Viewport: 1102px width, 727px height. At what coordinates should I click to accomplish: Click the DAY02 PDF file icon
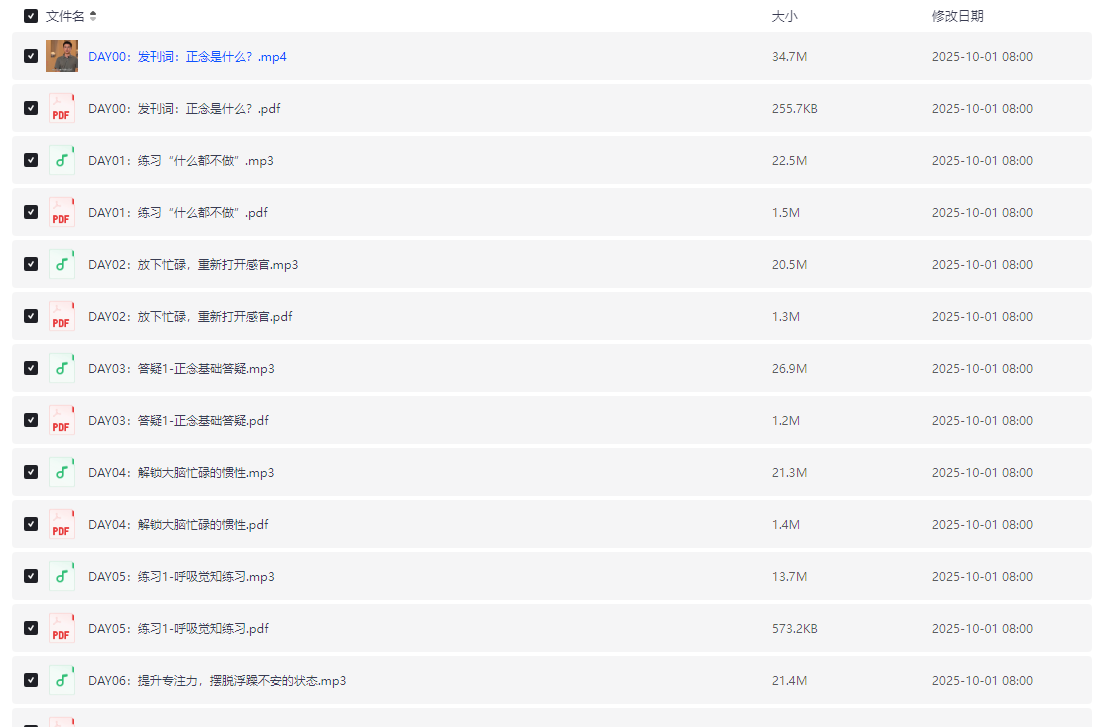[x=61, y=316]
